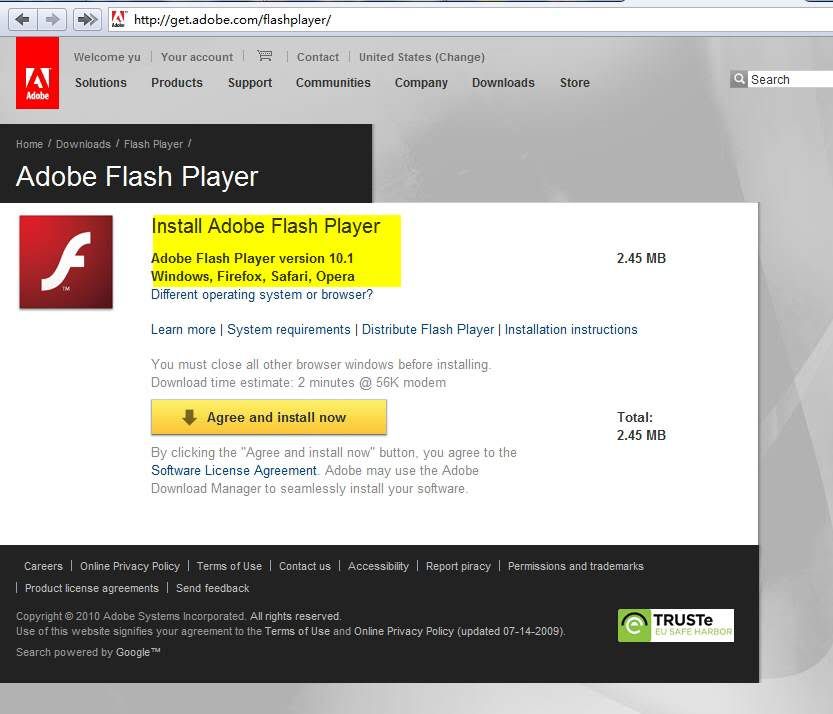
Task: Open Online Privacy Policy in footer
Action: [x=130, y=567]
